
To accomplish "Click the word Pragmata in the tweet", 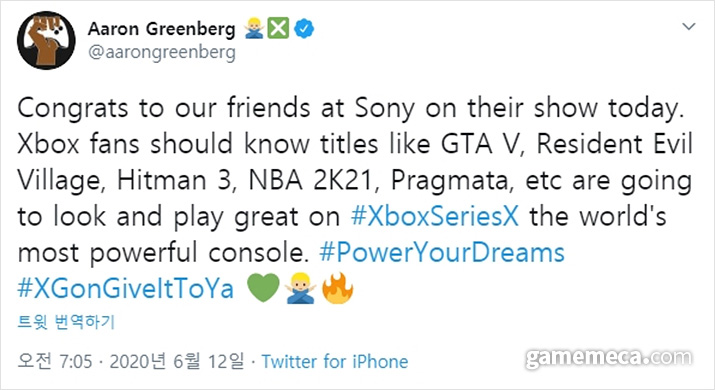I will pos(449,181).
